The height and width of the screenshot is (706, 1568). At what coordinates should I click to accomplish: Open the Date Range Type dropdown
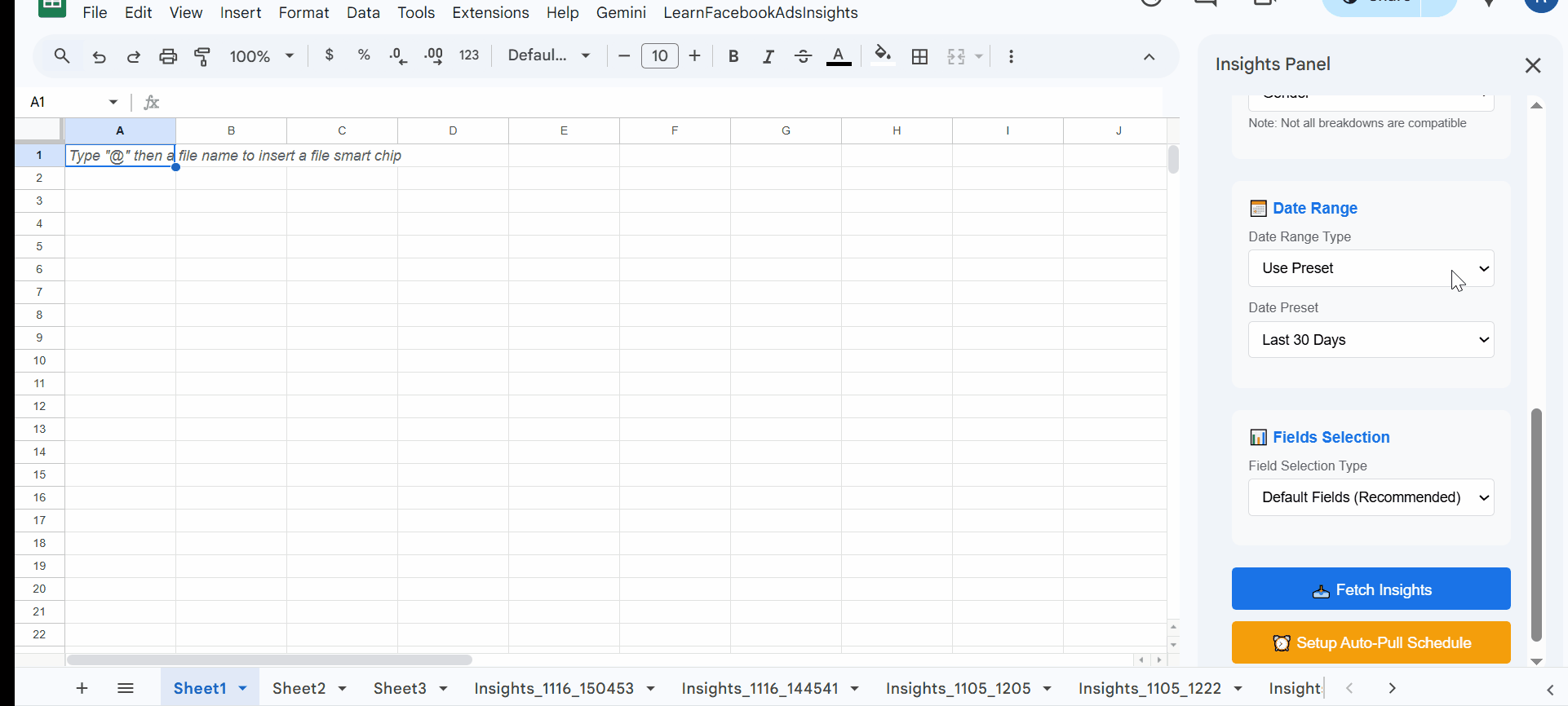coord(1371,268)
